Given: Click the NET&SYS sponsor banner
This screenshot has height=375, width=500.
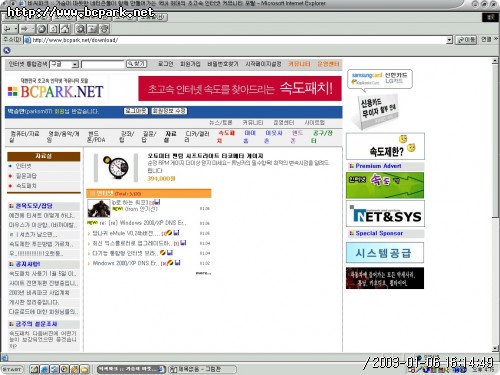Looking at the screenshot, I should click(385, 214).
